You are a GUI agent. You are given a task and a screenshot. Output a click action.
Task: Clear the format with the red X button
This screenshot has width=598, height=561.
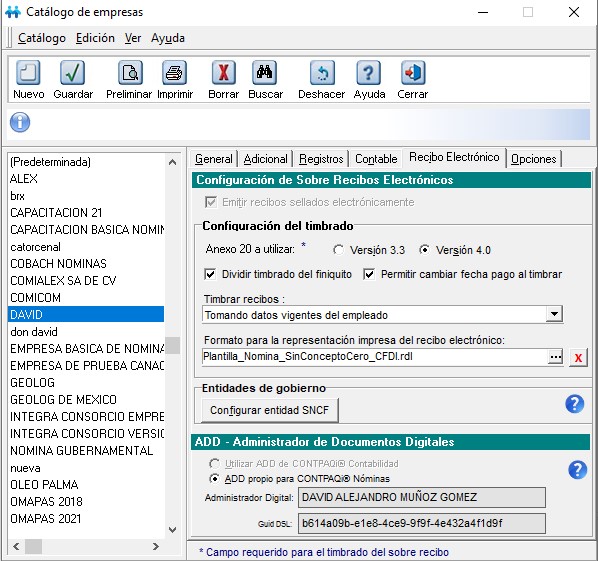pos(578,358)
